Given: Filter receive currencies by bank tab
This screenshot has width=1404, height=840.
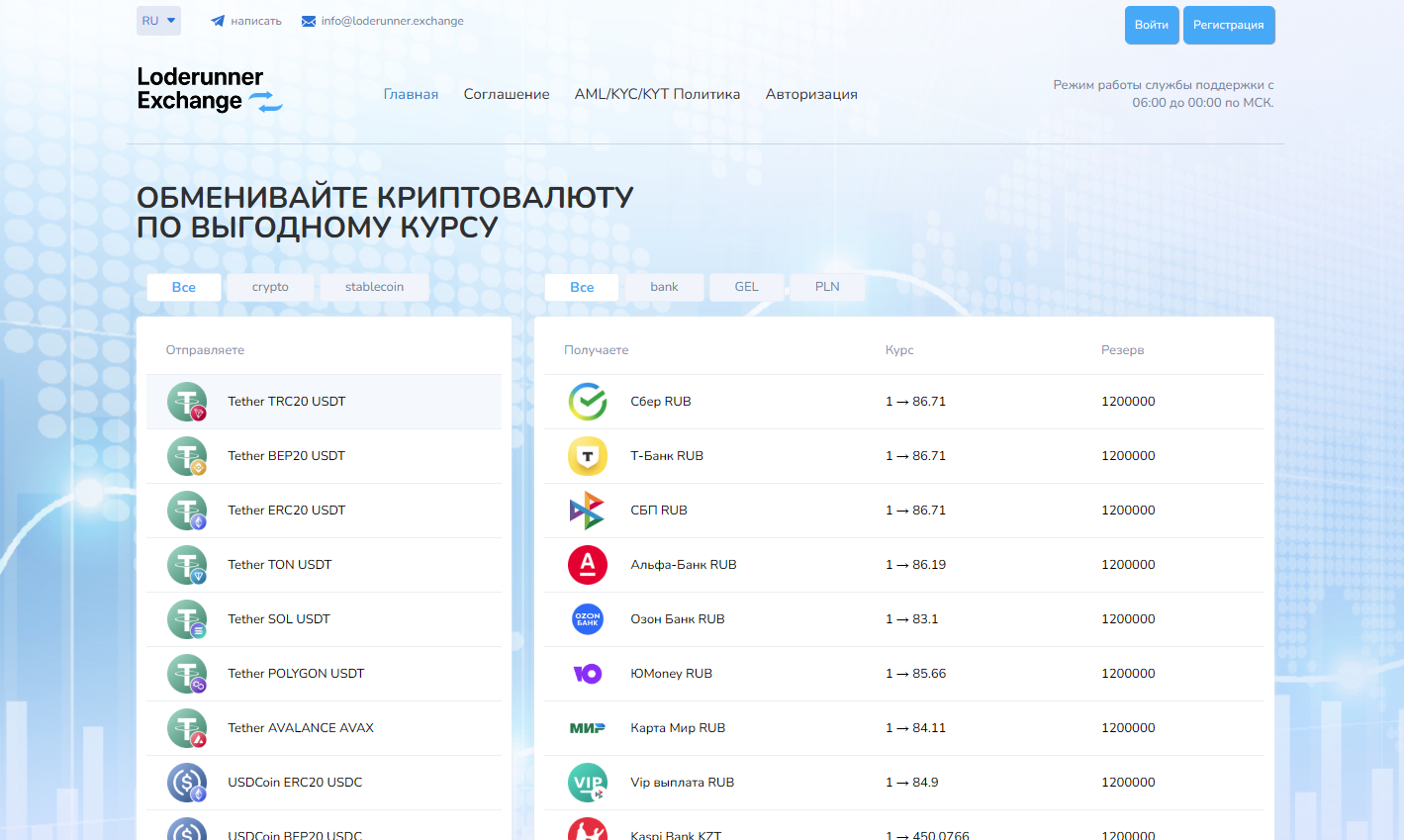Looking at the screenshot, I should (664, 287).
